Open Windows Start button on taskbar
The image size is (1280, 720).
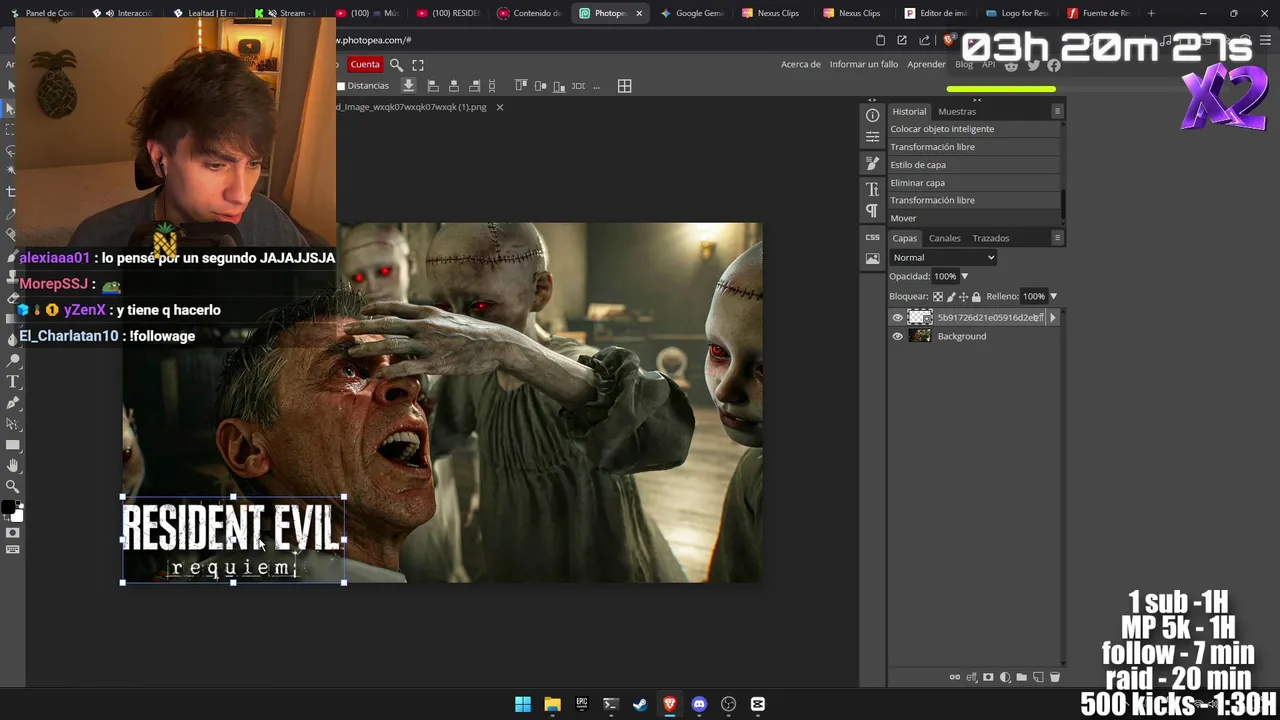523,704
